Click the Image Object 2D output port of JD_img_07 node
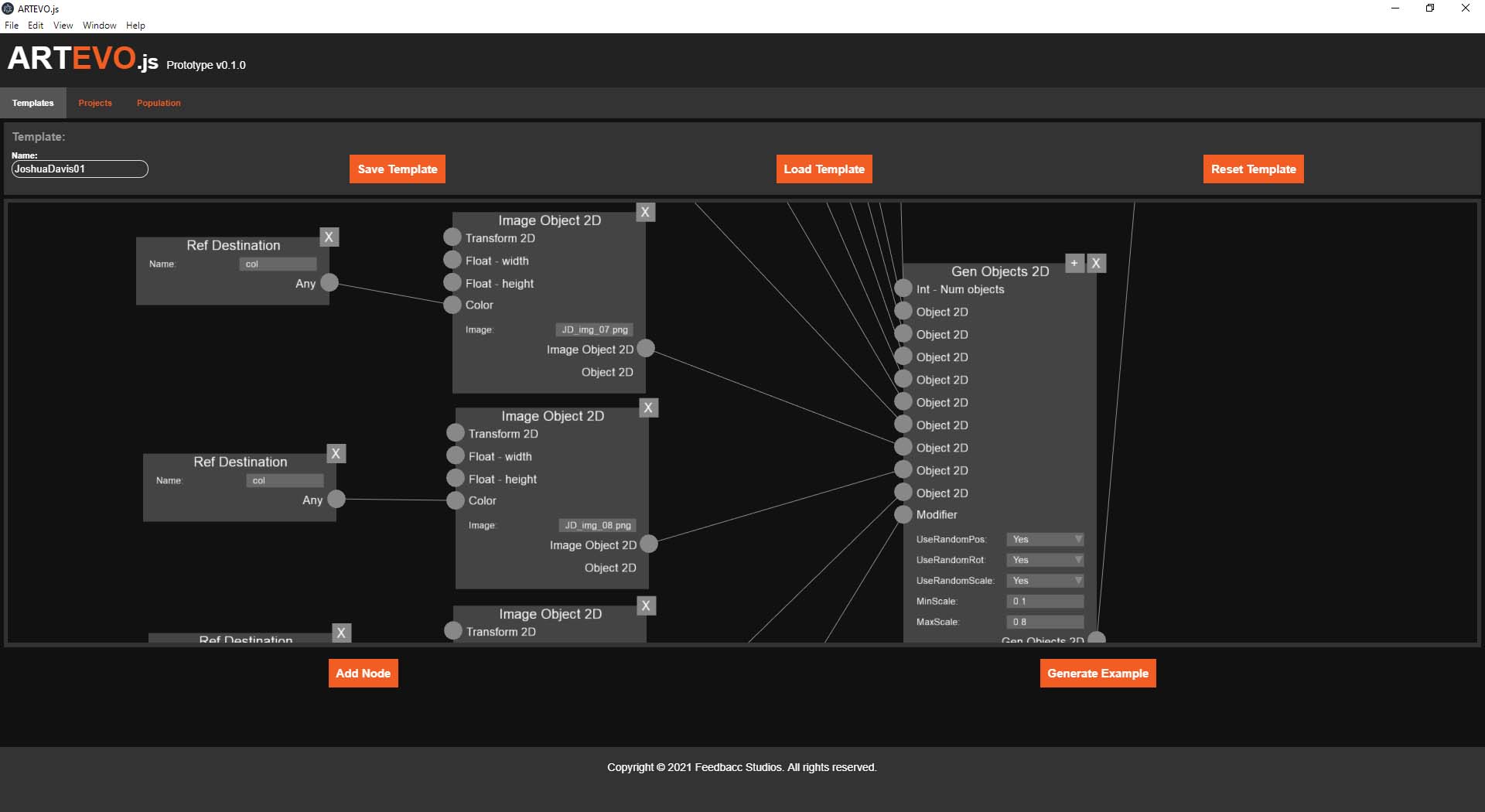This screenshot has height=812, width=1485. [x=646, y=349]
